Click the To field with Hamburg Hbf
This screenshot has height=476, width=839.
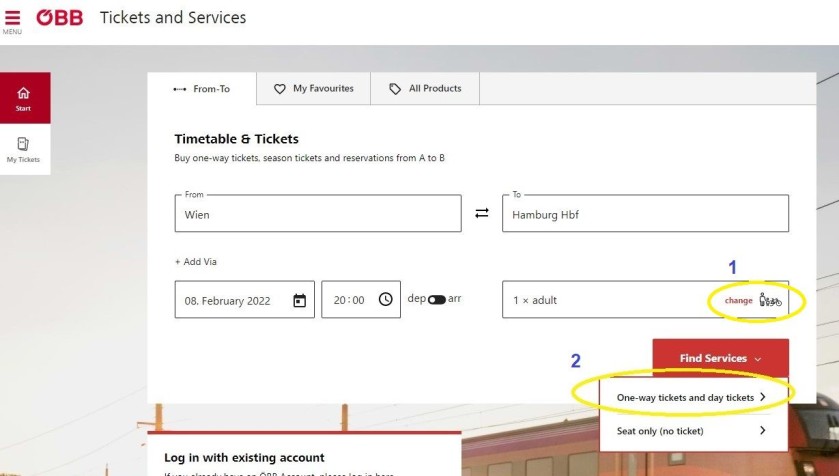pyautogui.click(x=645, y=213)
